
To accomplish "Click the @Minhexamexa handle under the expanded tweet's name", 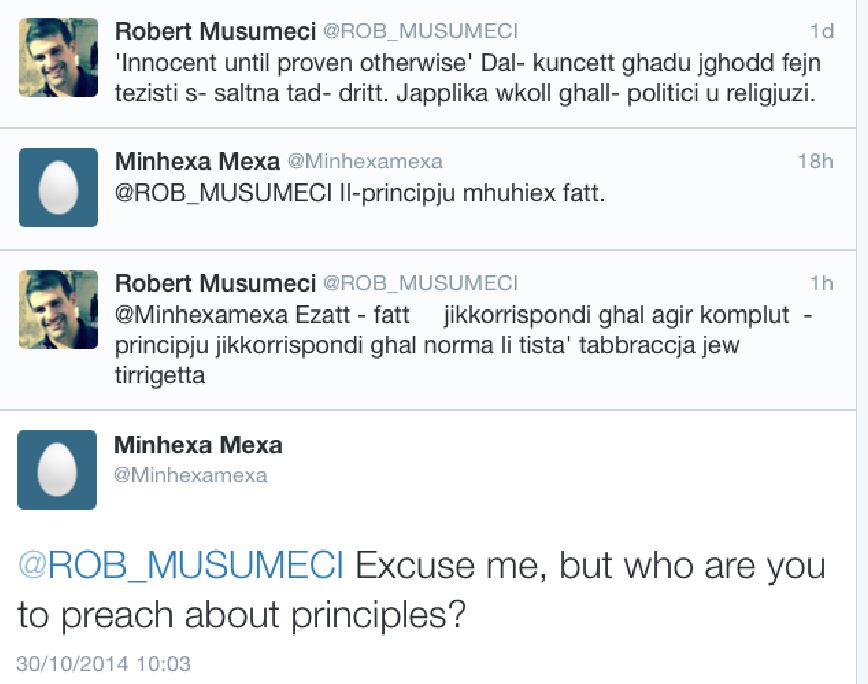I will pos(191,475).
